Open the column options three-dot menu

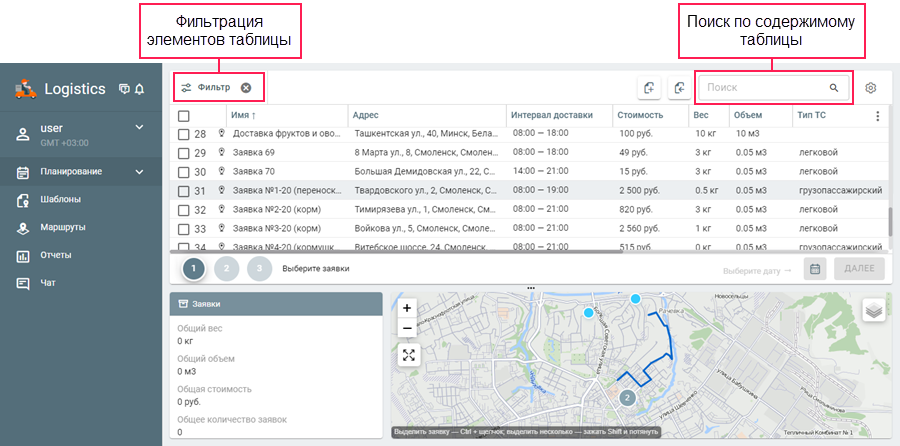click(x=878, y=116)
